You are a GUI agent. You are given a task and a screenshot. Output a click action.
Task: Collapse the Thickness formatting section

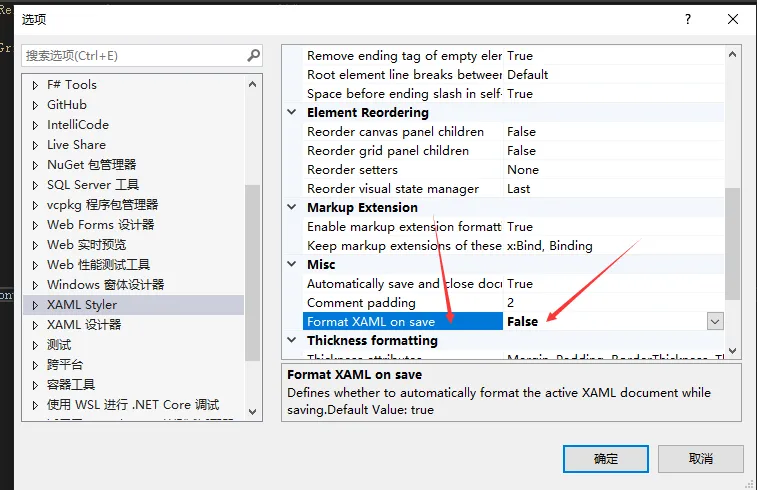coord(292,341)
